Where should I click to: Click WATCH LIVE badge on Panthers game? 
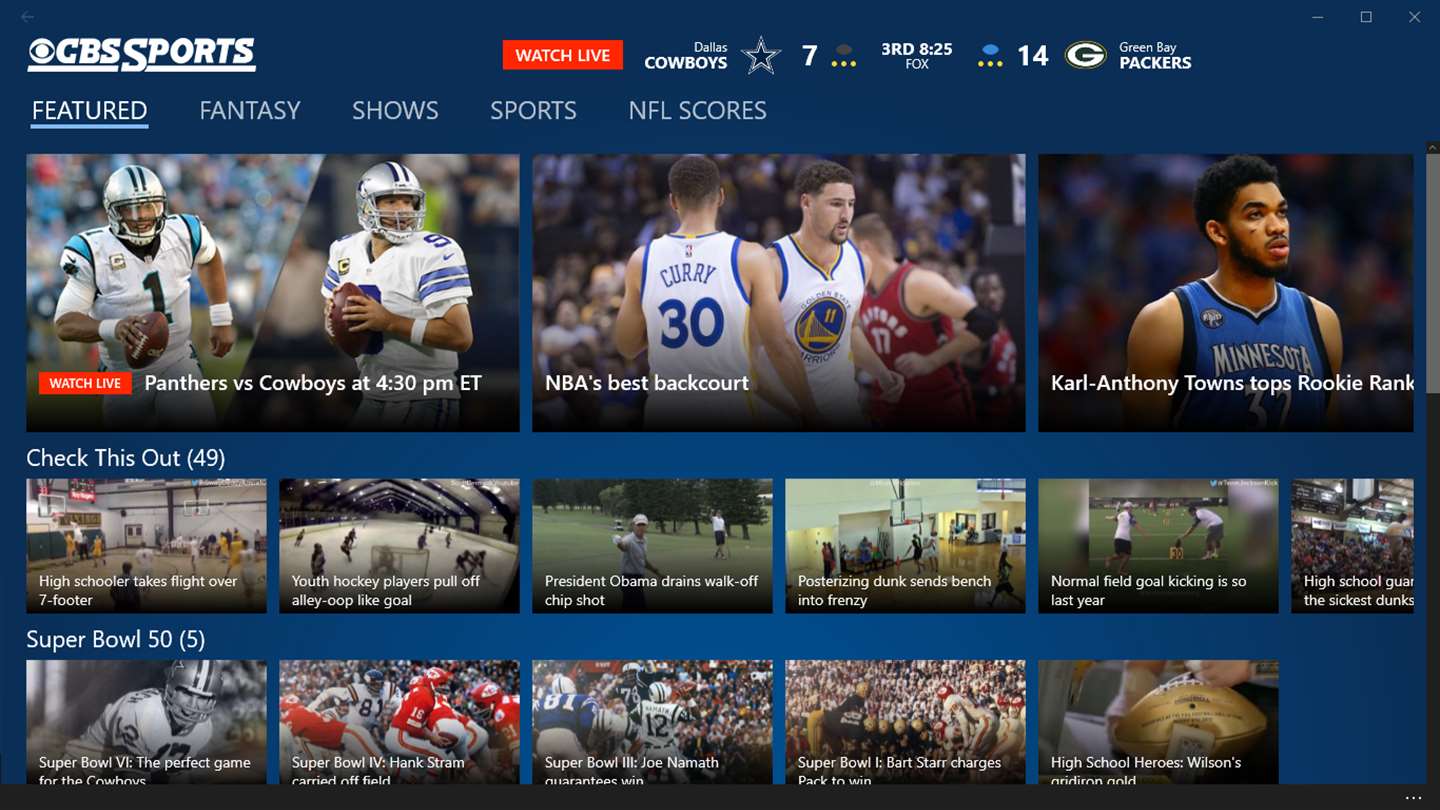(85, 383)
